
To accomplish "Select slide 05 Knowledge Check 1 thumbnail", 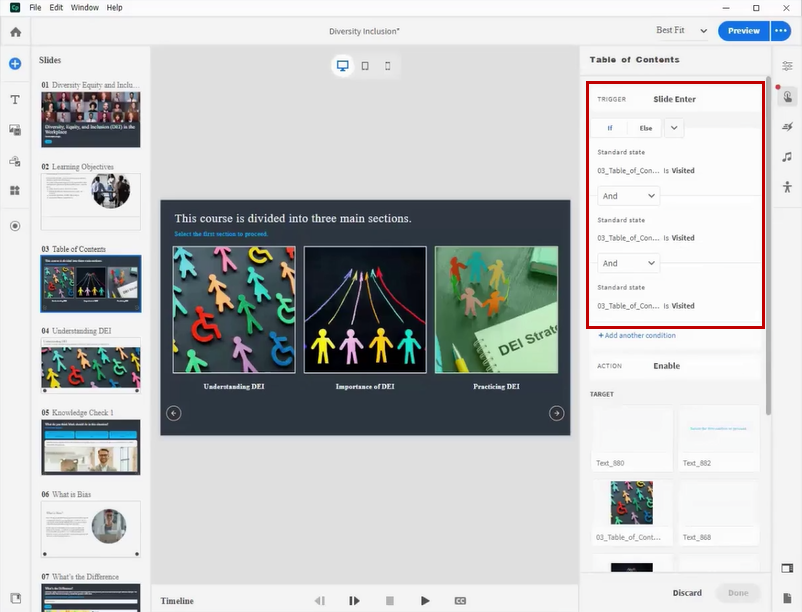I will coord(91,447).
